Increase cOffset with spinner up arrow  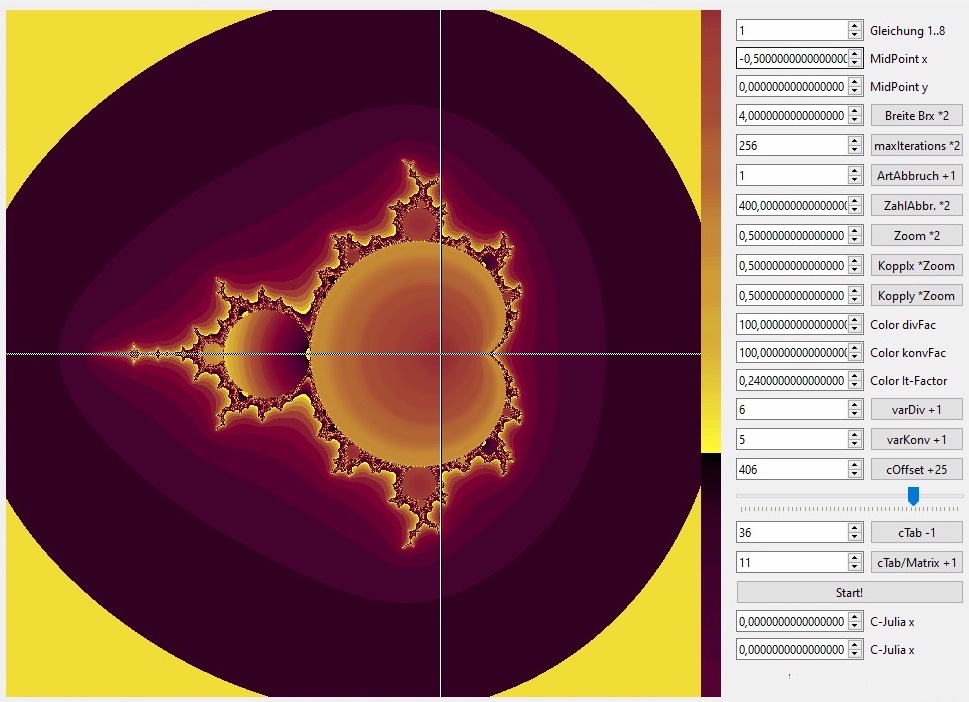point(855,464)
